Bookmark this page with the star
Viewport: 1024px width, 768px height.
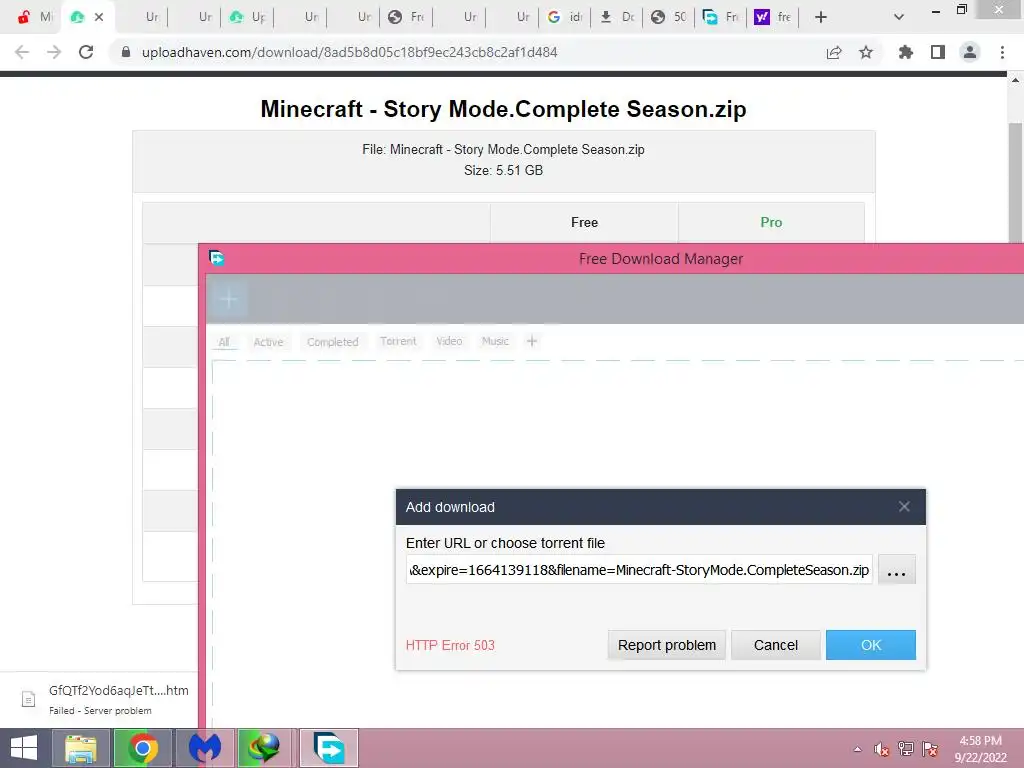(866, 52)
